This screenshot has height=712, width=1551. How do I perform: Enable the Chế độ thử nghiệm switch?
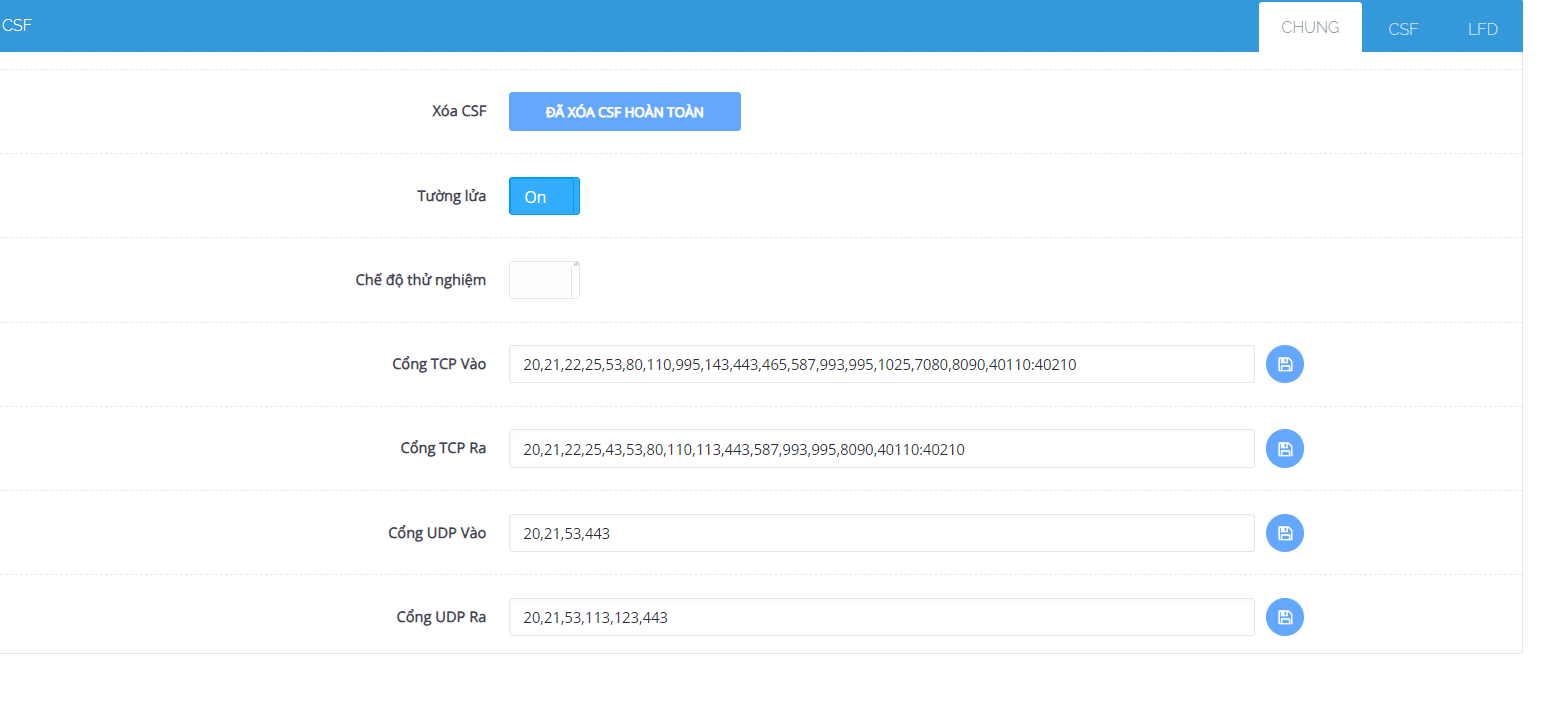tap(544, 280)
